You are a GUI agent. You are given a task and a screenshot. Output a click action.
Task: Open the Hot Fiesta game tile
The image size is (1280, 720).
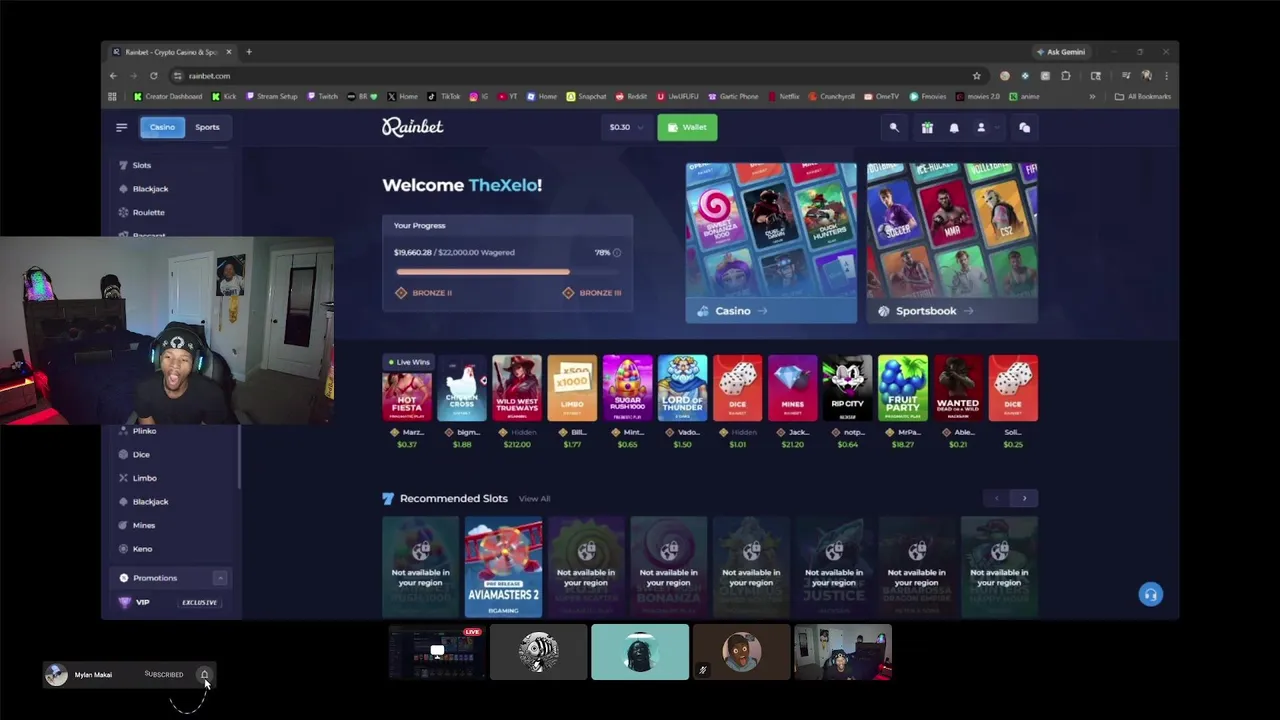407,388
